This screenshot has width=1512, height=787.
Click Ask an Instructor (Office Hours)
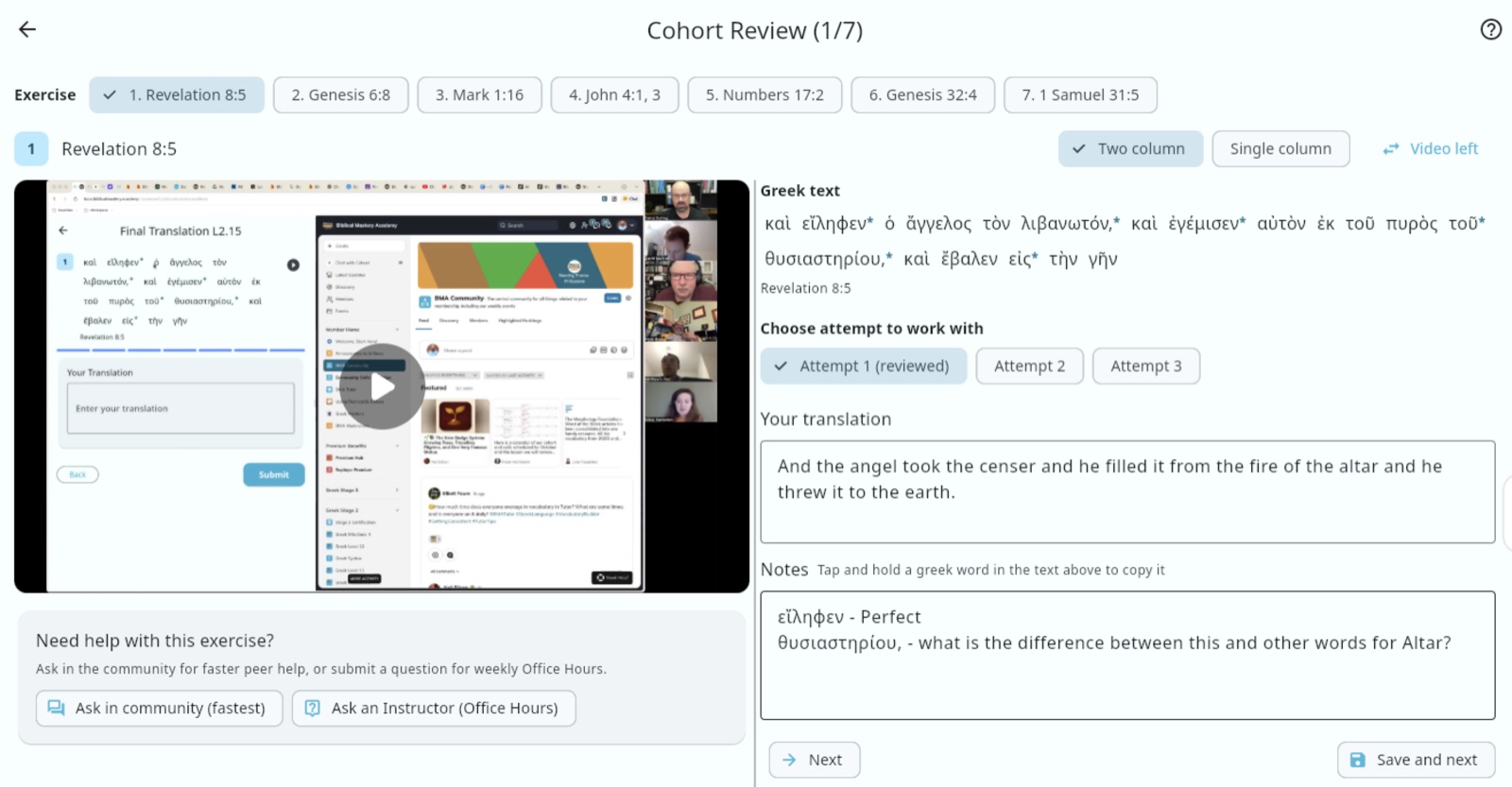click(434, 708)
